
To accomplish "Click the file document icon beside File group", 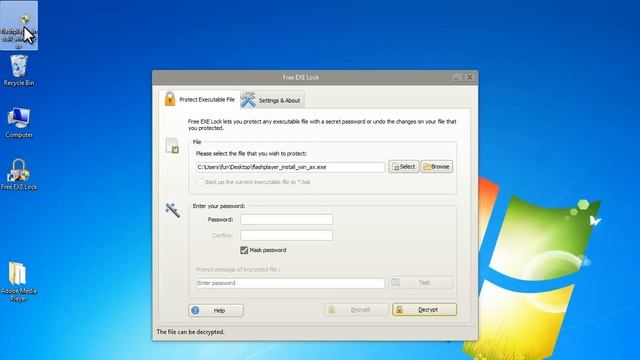I will pyautogui.click(x=172, y=146).
